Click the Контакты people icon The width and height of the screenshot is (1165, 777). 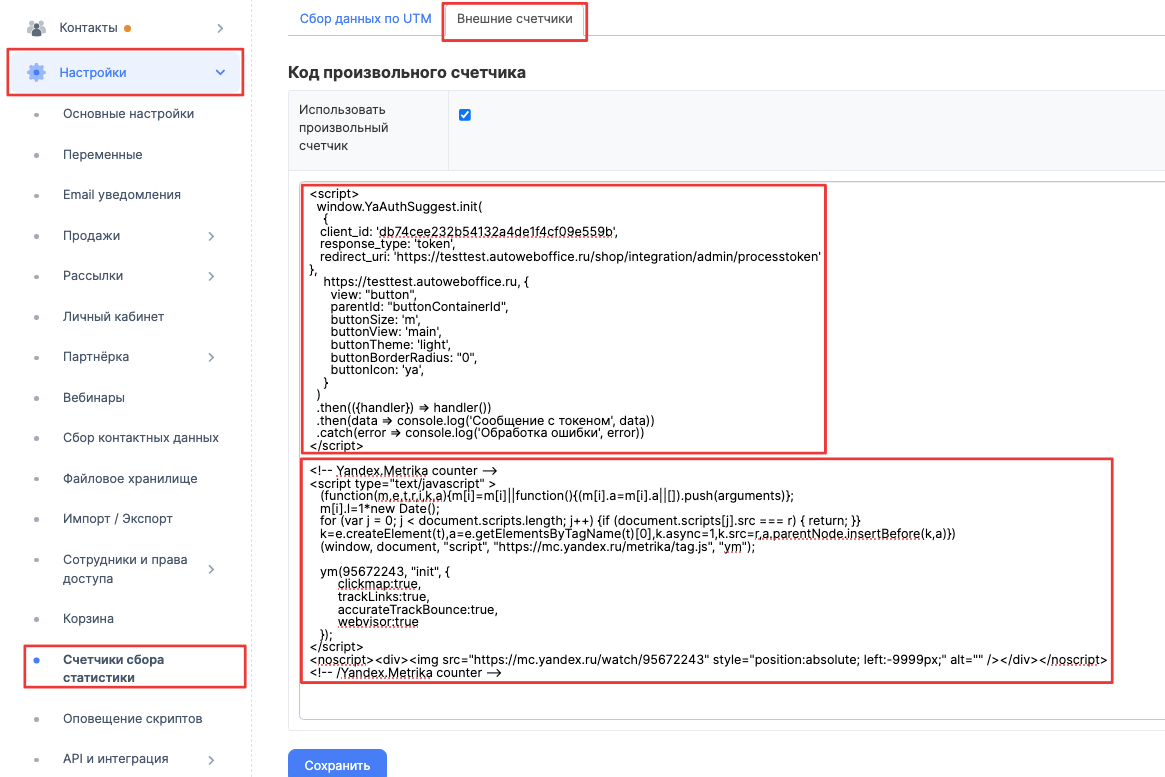[x=36, y=28]
